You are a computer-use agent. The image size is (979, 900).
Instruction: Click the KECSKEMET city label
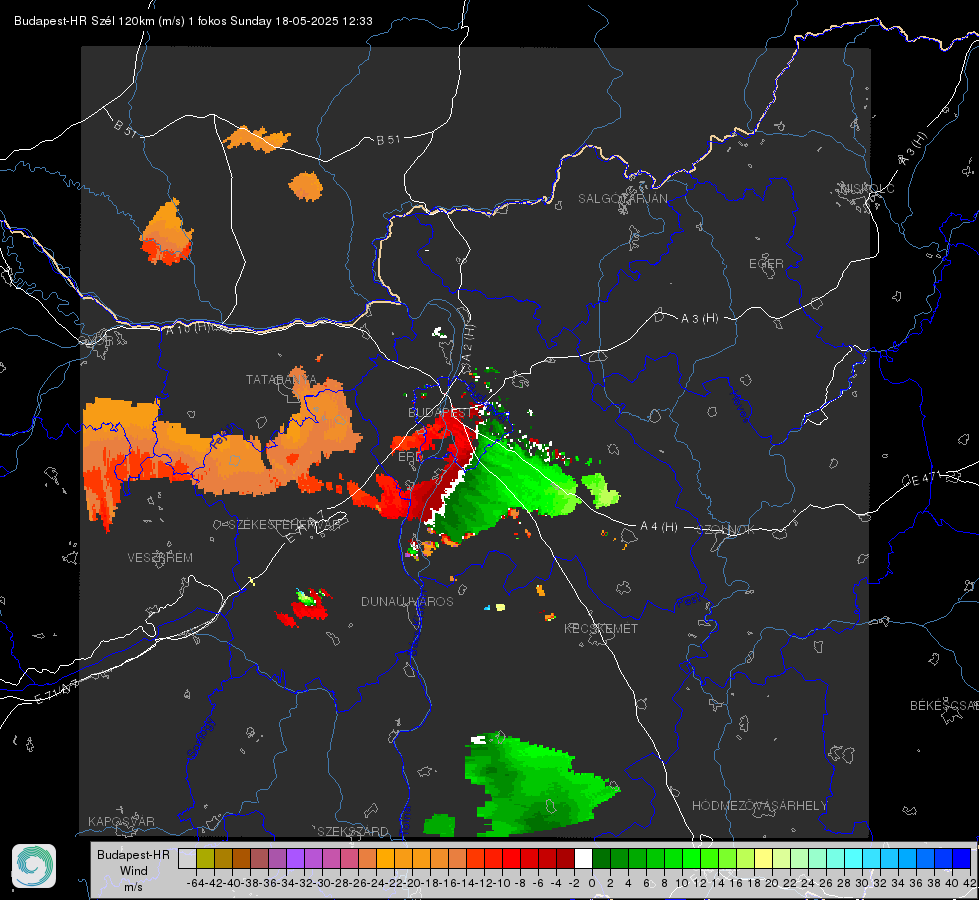click(601, 628)
